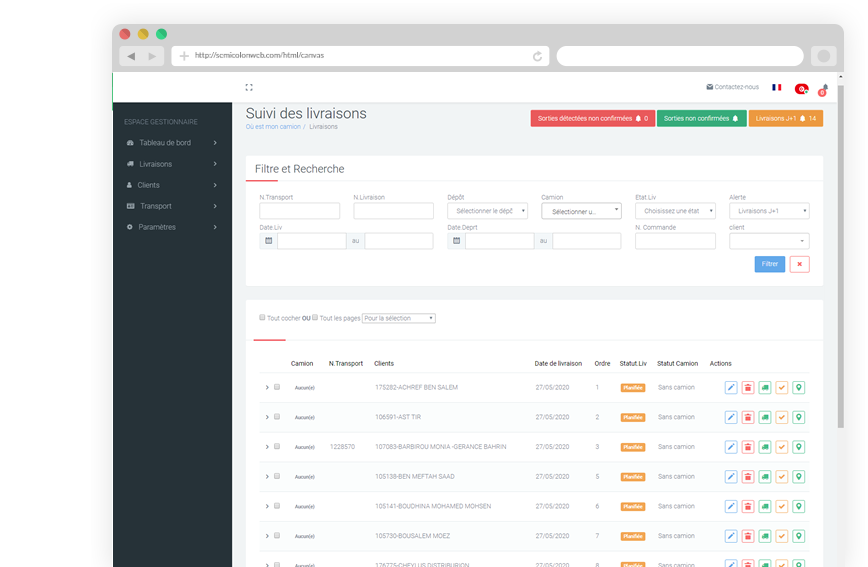Image resolution: width=868 pixels, height=567 pixels.
Task: Click the red X reset filter button
Action: pyautogui.click(x=799, y=264)
